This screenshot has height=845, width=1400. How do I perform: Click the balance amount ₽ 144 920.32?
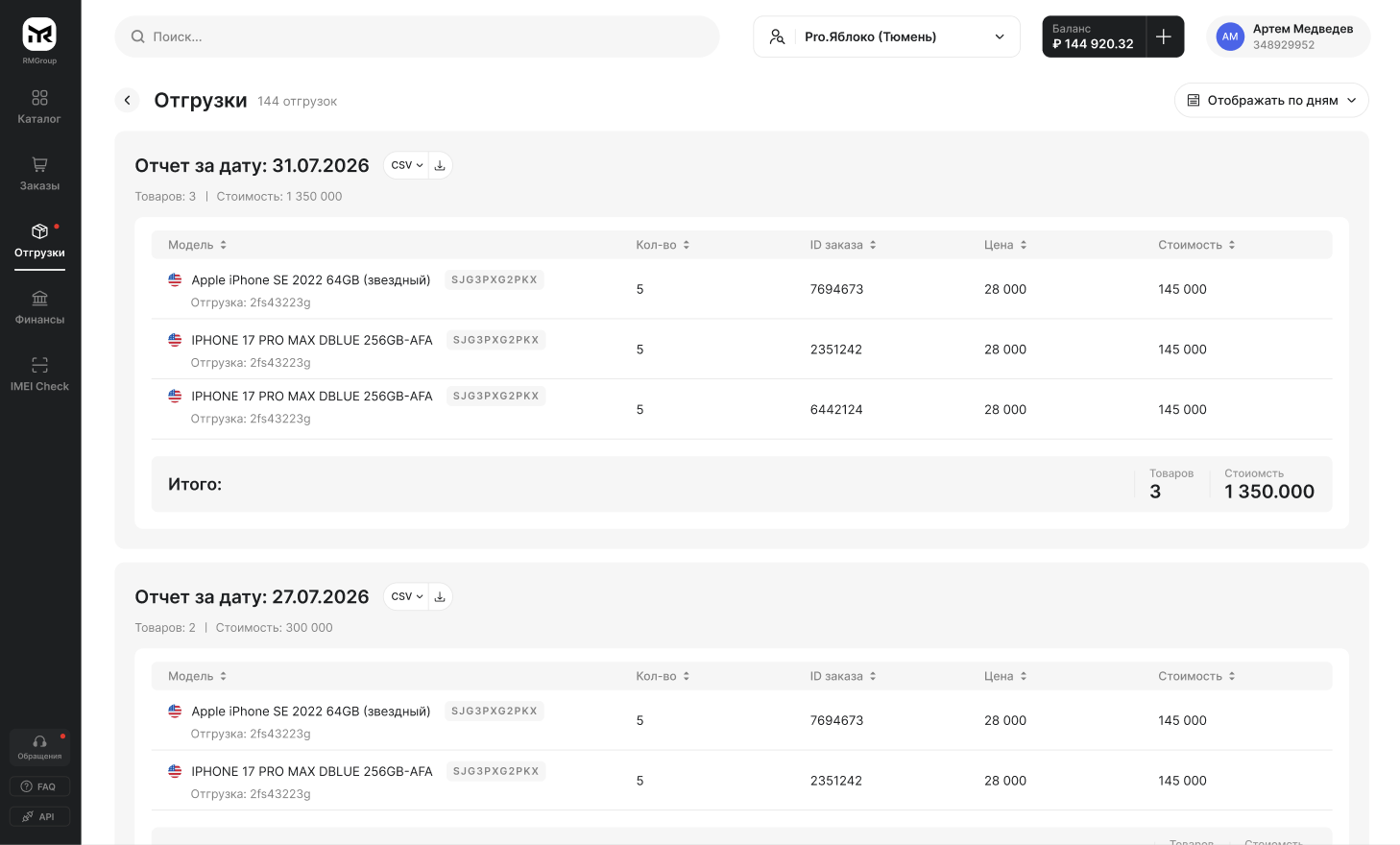click(x=1093, y=44)
